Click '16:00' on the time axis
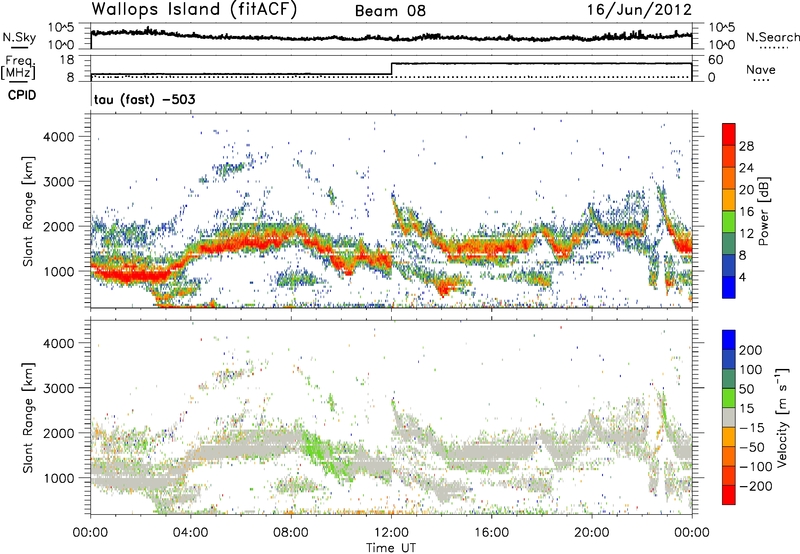Viewport: 800px width, 554px height. point(491,533)
